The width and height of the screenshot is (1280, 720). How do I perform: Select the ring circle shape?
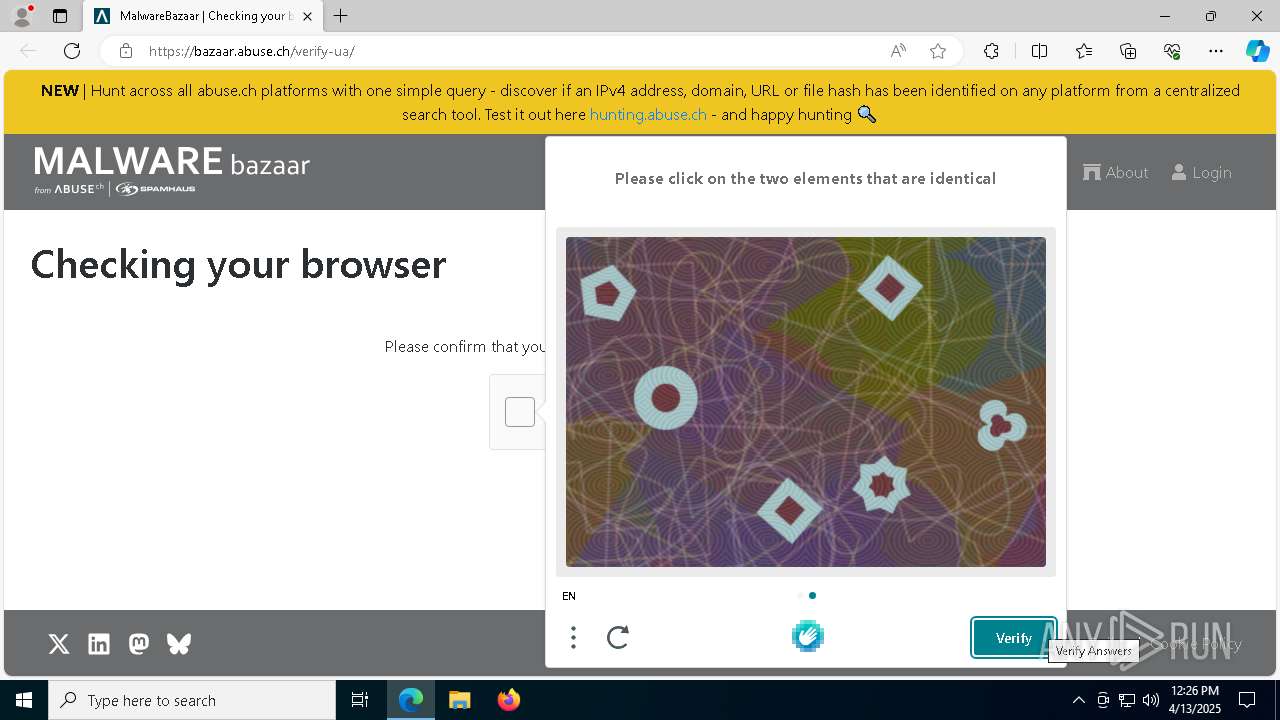click(666, 398)
